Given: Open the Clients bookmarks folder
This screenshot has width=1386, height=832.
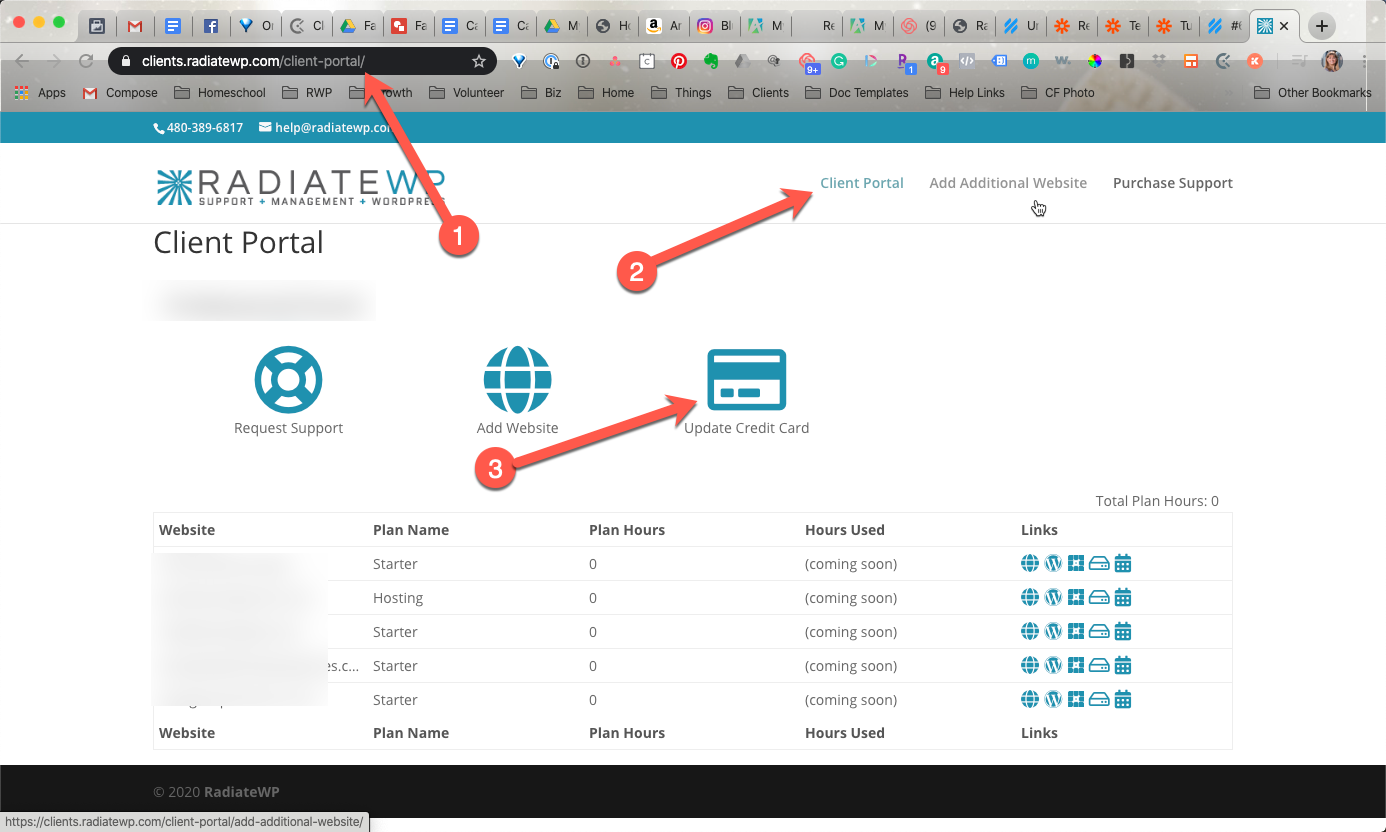Looking at the screenshot, I should tap(758, 93).
